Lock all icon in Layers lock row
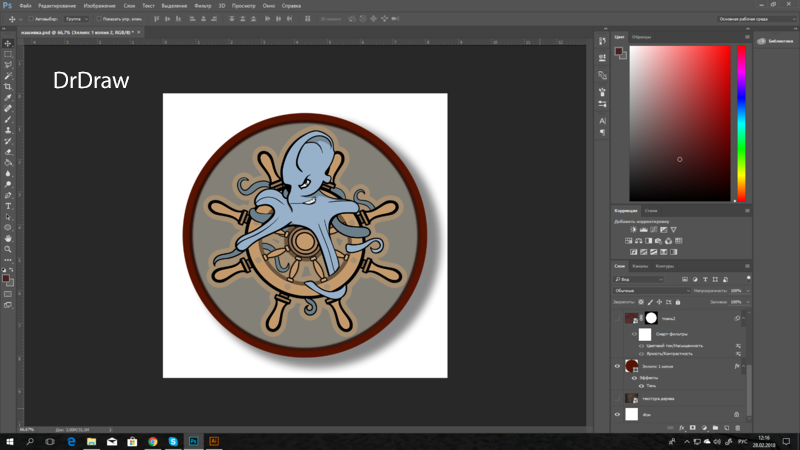 point(678,302)
